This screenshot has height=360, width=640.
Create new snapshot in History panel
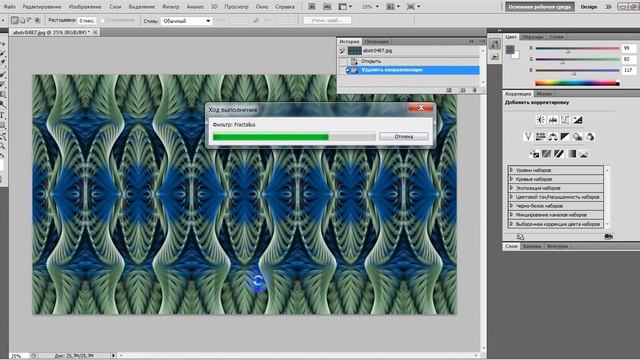(x=462, y=90)
